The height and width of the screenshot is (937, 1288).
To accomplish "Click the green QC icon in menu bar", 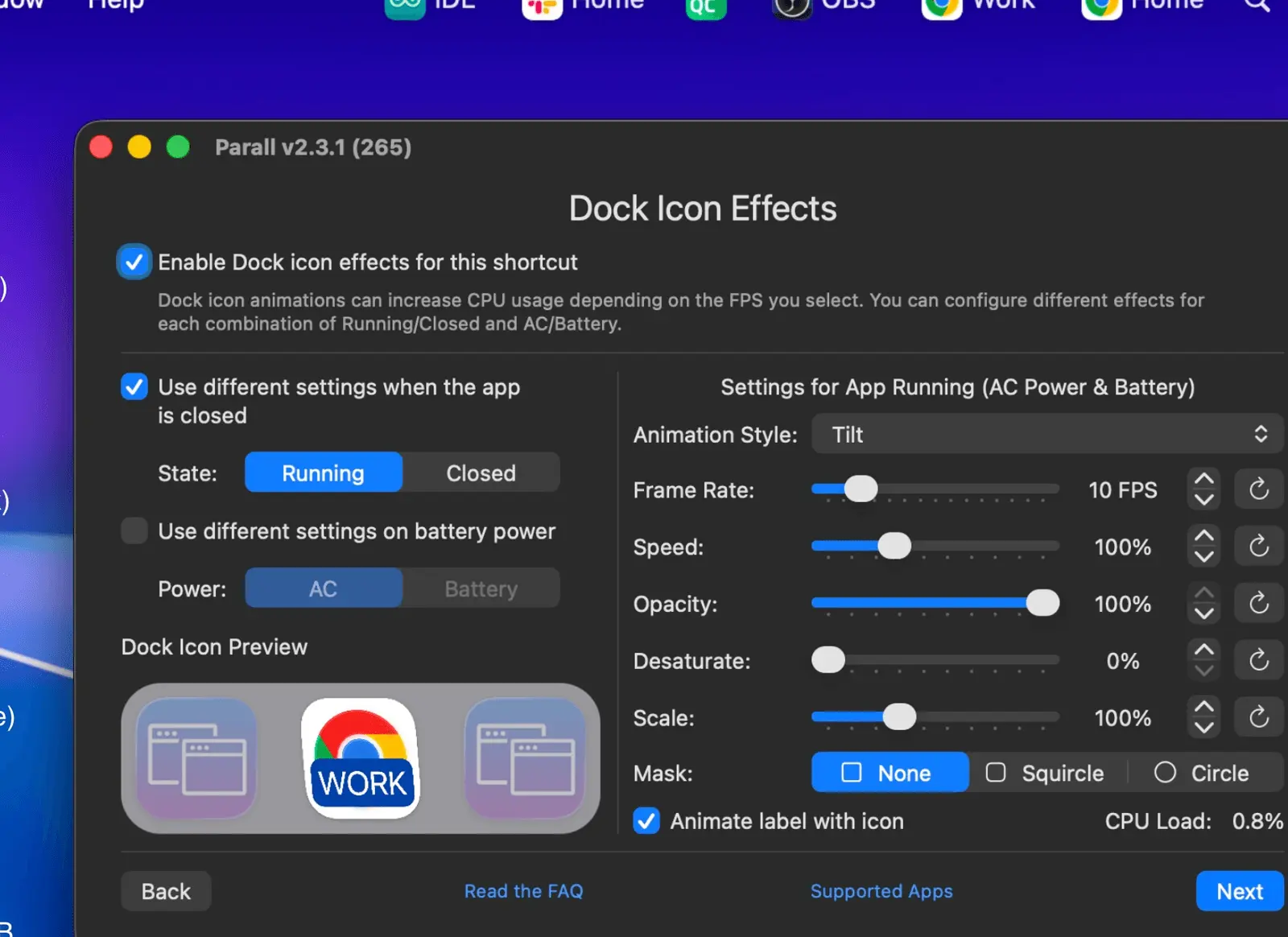I will [706, 6].
